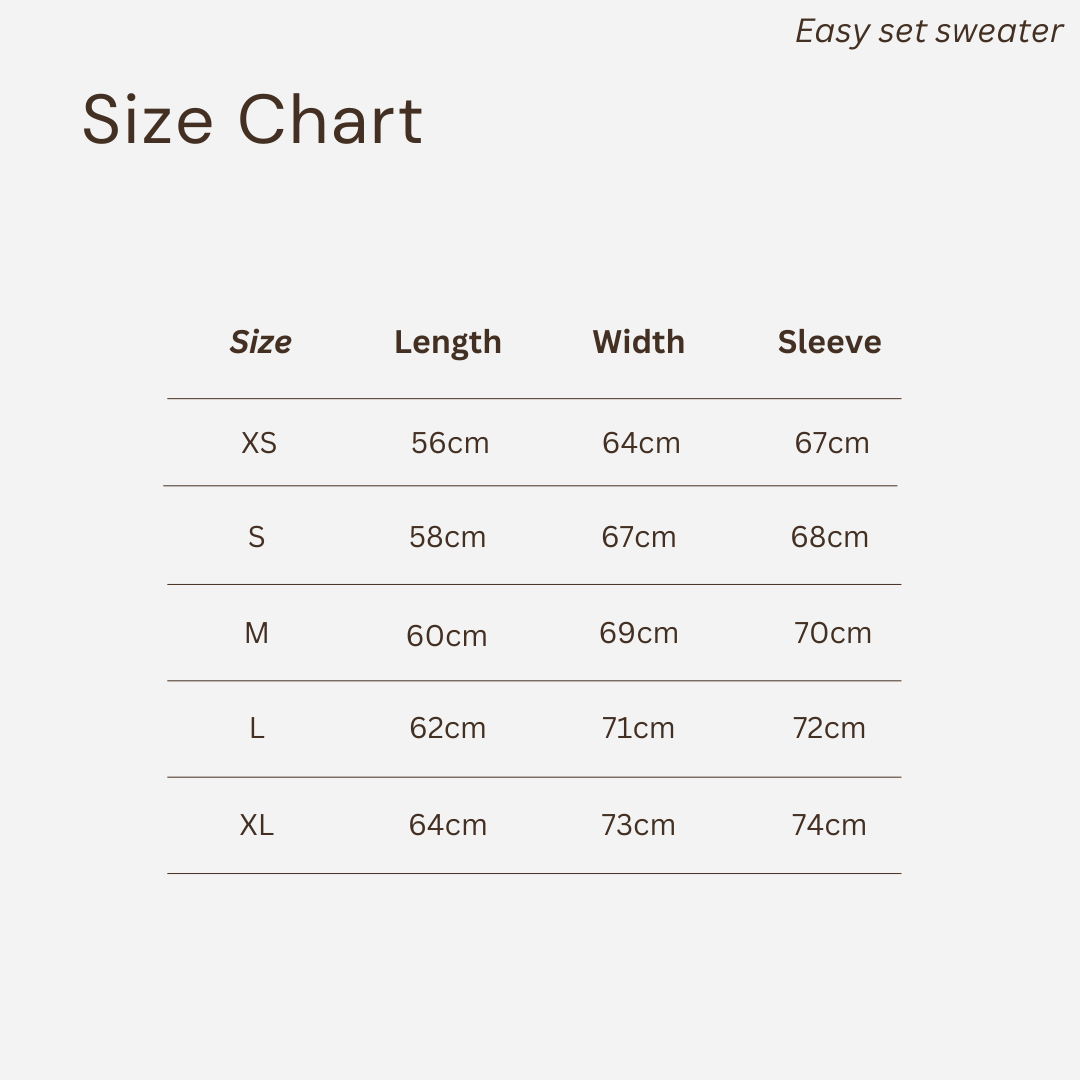1080x1080 pixels.
Task: Click the 71cm width value for L
Action: coord(638,728)
